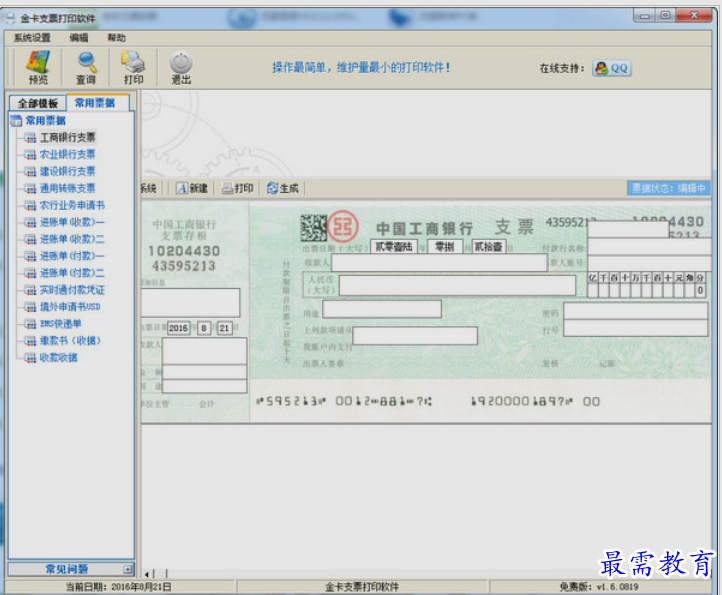The width and height of the screenshot is (722, 595).
Task: Select 通用转账支票 template icon
Action: point(30,188)
